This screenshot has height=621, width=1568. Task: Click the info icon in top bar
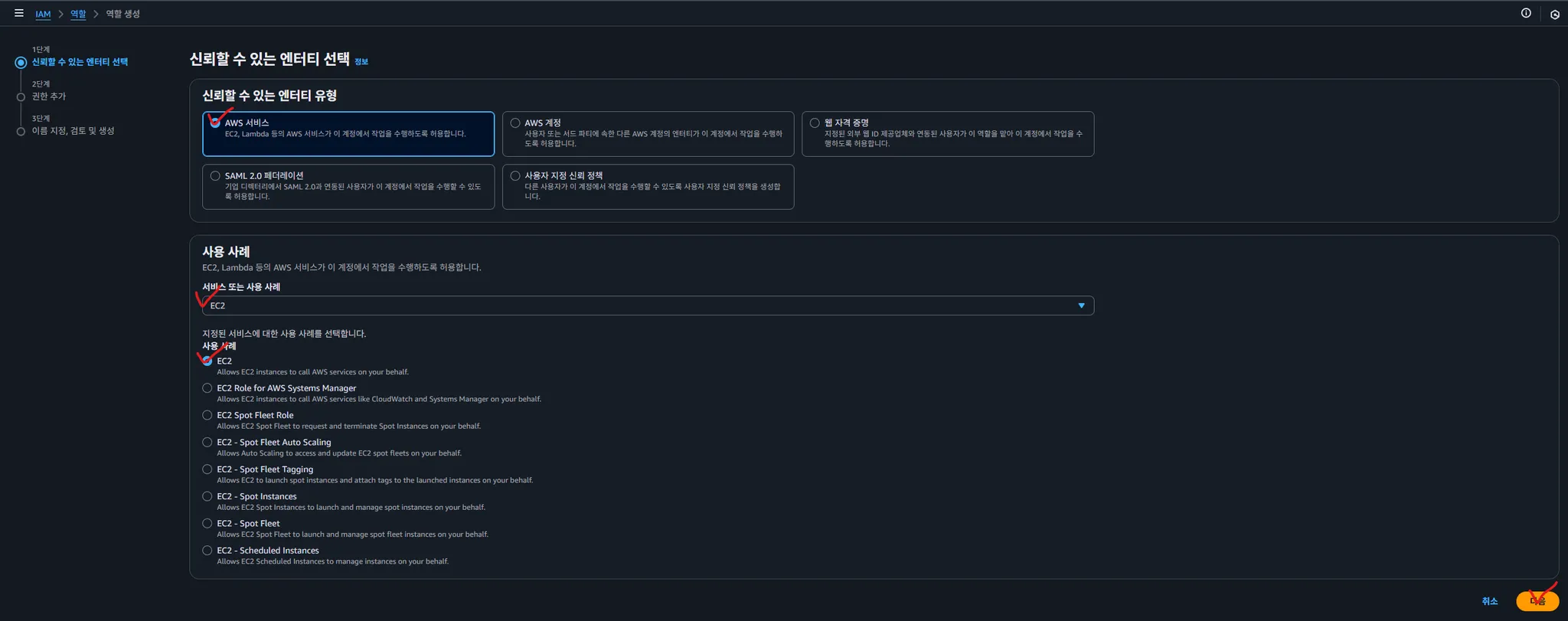point(1526,13)
